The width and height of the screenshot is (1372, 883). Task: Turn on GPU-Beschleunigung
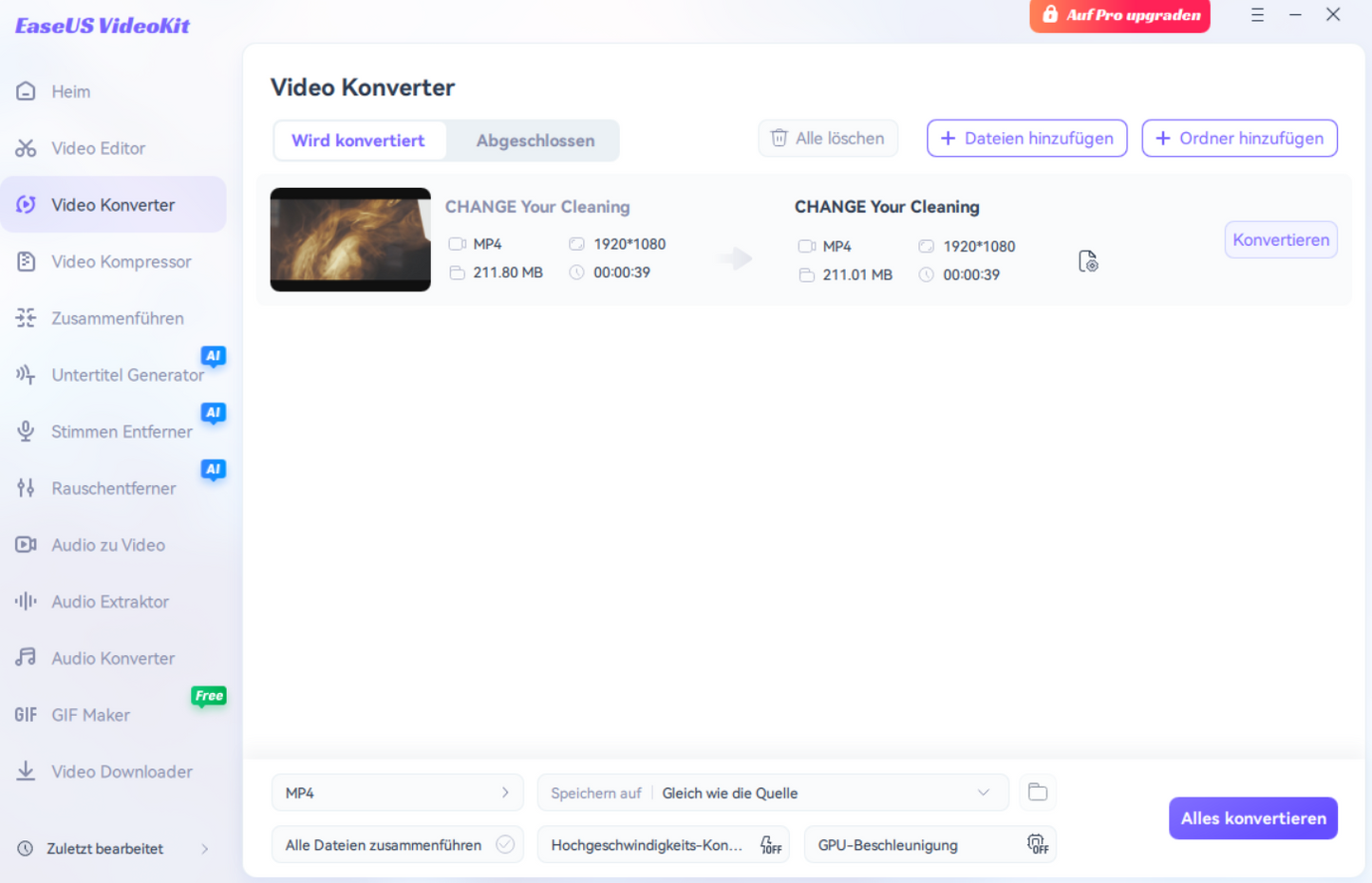[1038, 844]
